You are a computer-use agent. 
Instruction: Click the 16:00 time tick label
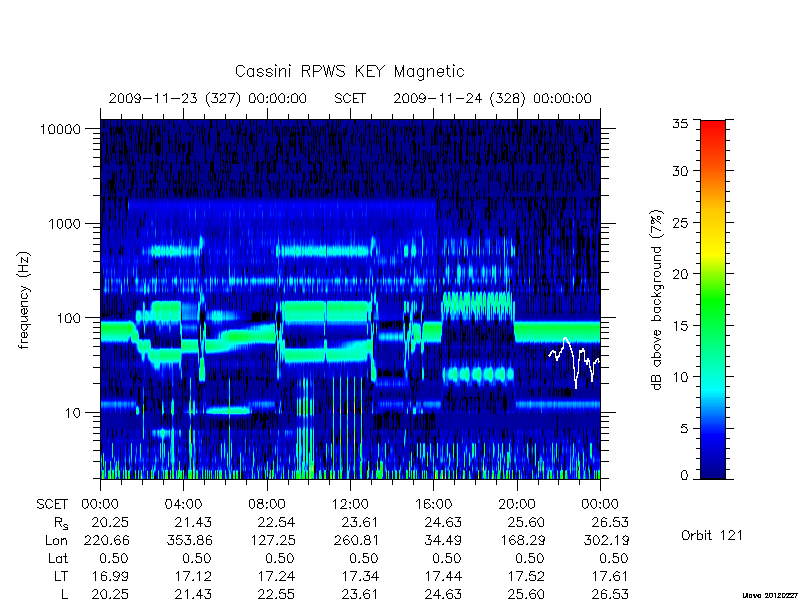click(434, 504)
